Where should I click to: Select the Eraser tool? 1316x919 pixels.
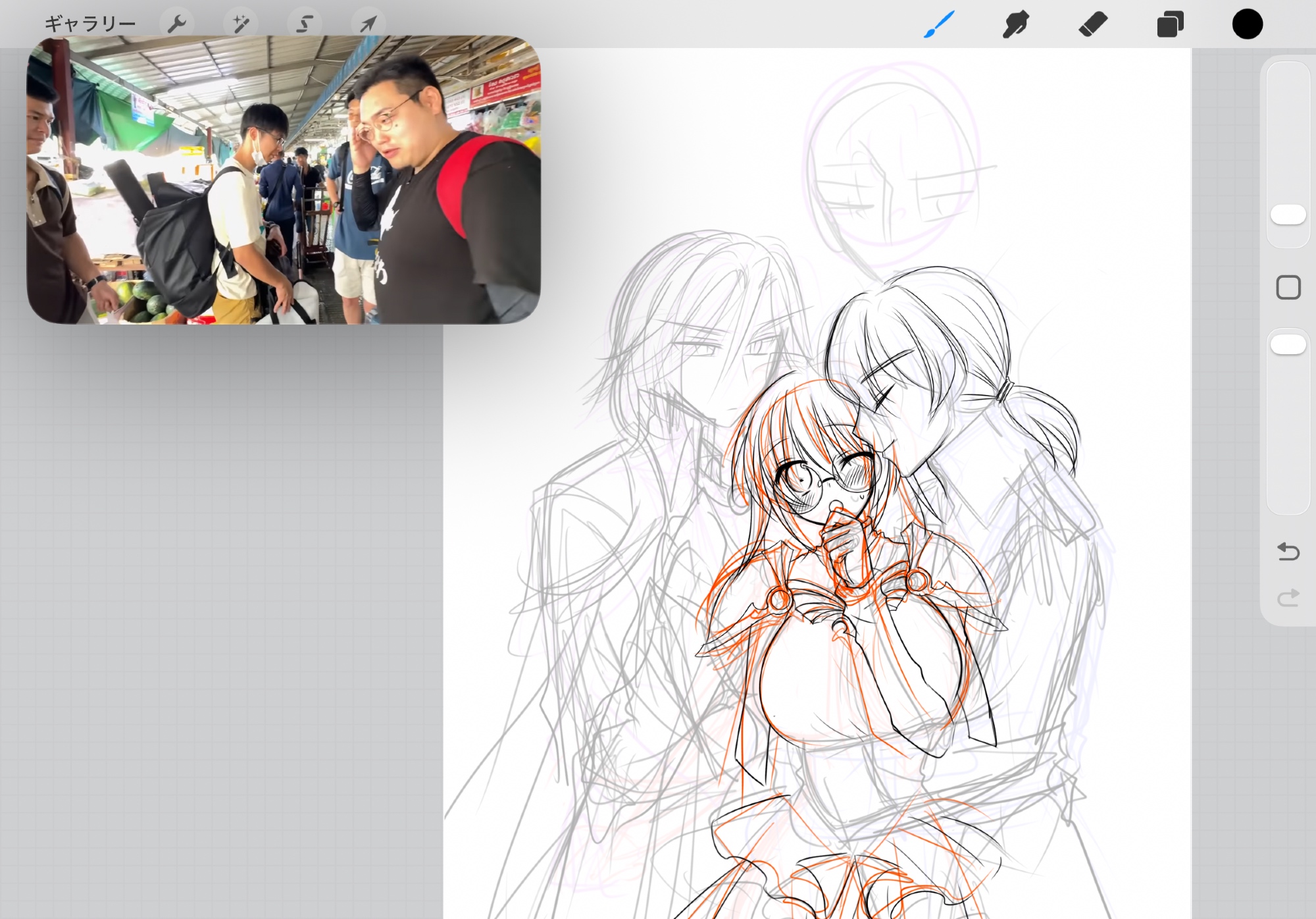click(1093, 24)
